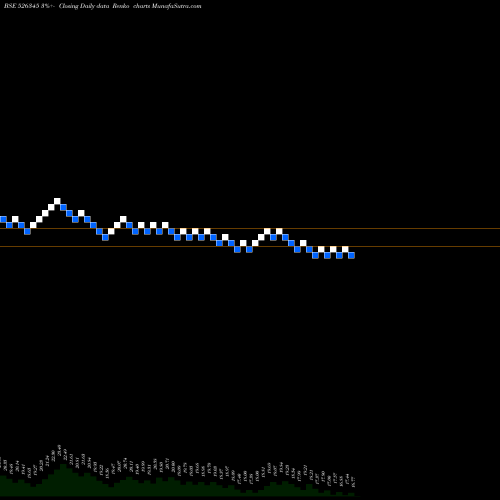
Task: Select the highest white Renko brick at the peak
Action: click(x=57, y=201)
